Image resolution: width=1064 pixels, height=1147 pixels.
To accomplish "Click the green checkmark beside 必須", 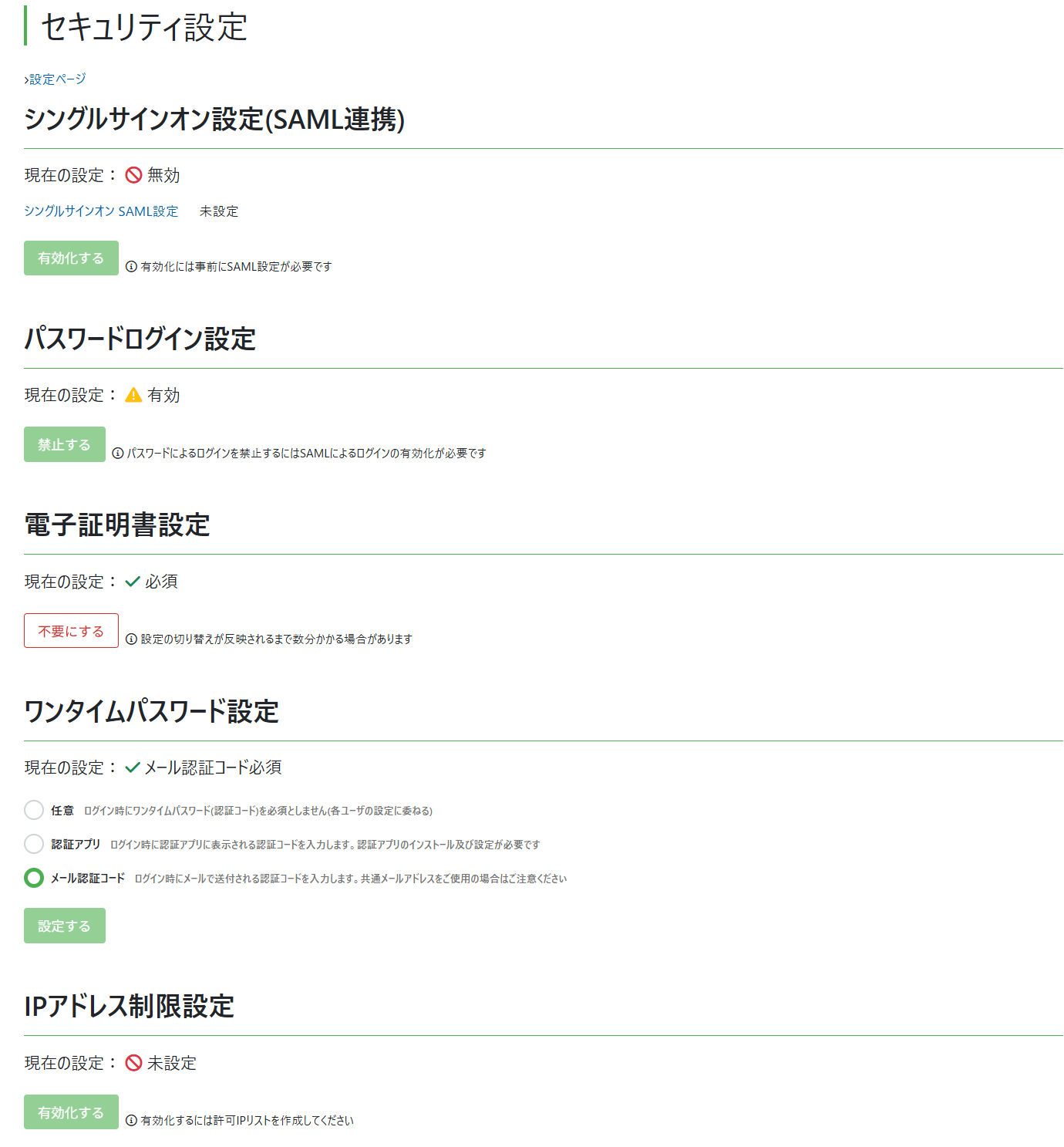I will pyautogui.click(x=133, y=582).
